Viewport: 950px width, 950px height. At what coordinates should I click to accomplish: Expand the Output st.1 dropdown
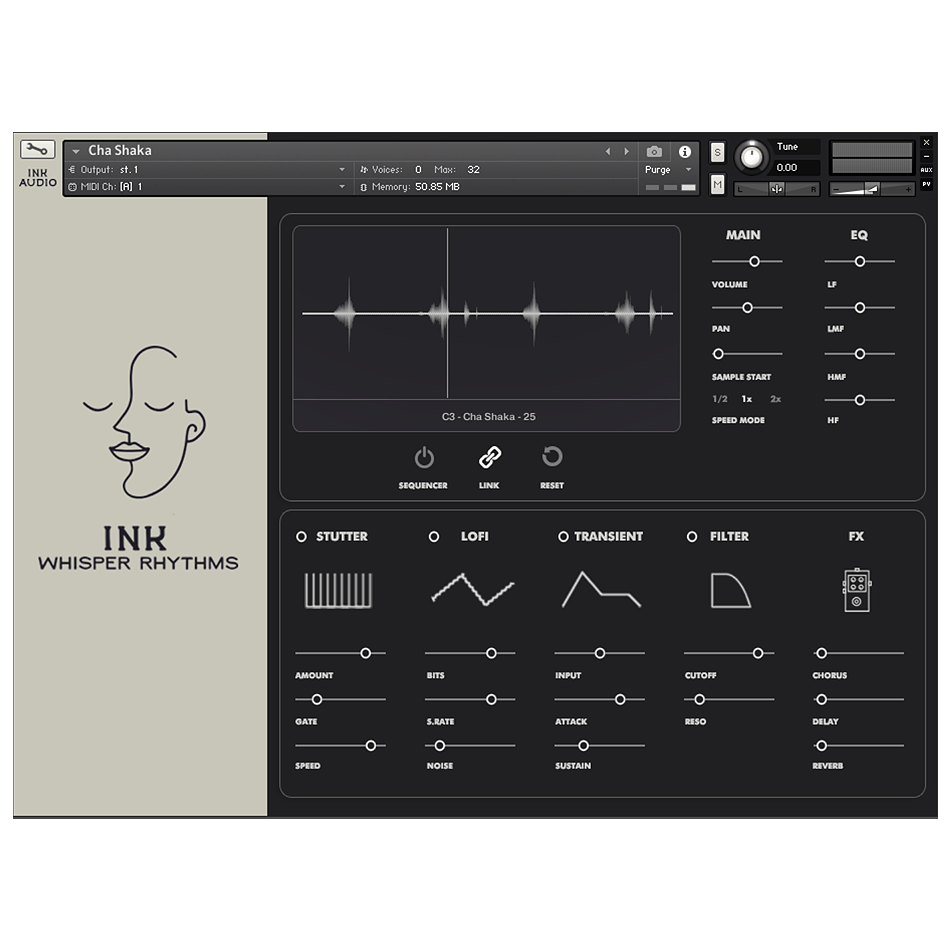(x=342, y=170)
